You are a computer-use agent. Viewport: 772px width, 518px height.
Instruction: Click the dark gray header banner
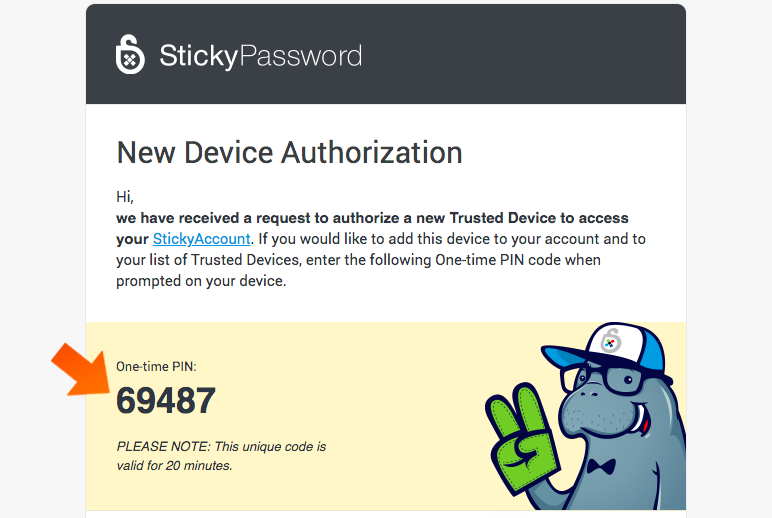pyautogui.click(x=386, y=54)
